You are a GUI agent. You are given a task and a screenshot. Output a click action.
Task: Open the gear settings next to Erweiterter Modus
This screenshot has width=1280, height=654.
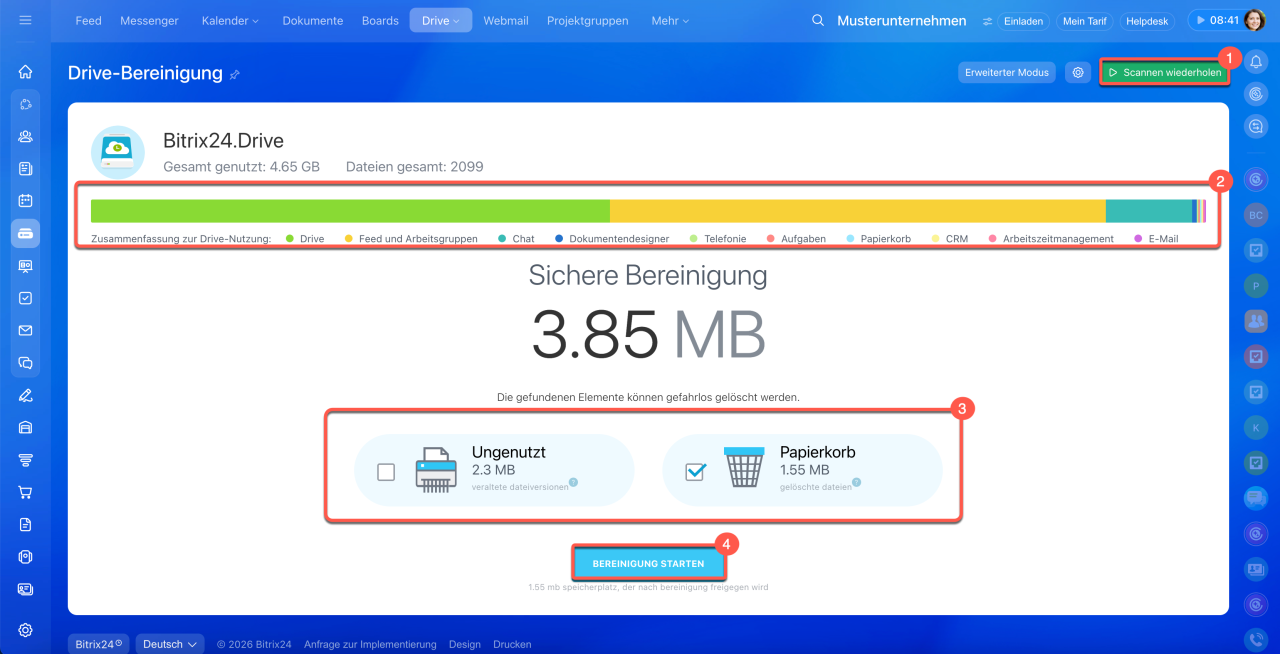pyautogui.click(x=1077, y=72)
